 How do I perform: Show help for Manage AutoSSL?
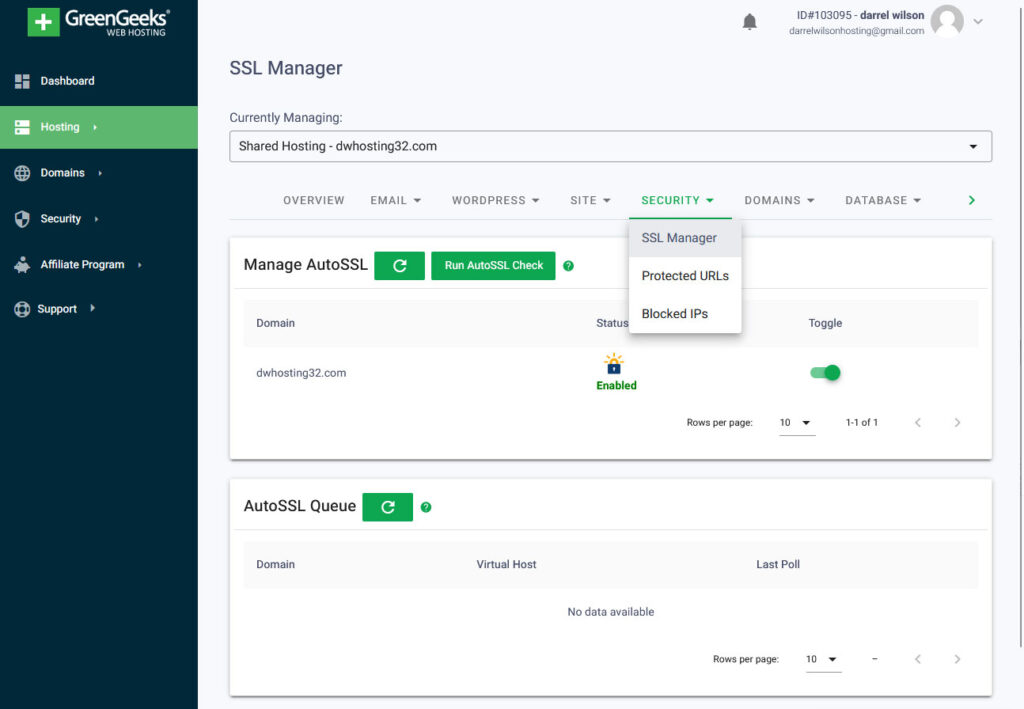568,266
